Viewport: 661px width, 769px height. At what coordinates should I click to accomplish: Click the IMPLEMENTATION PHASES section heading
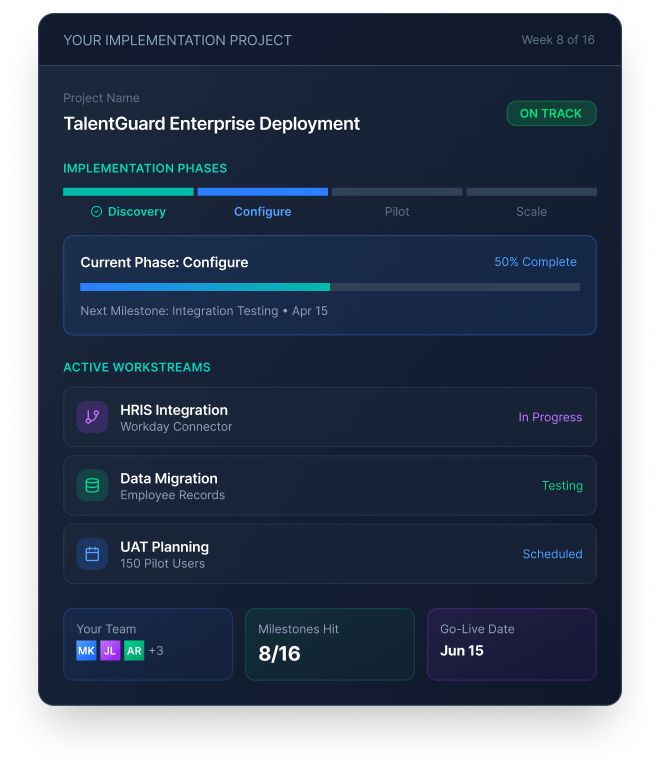click(x=145, y=168)
